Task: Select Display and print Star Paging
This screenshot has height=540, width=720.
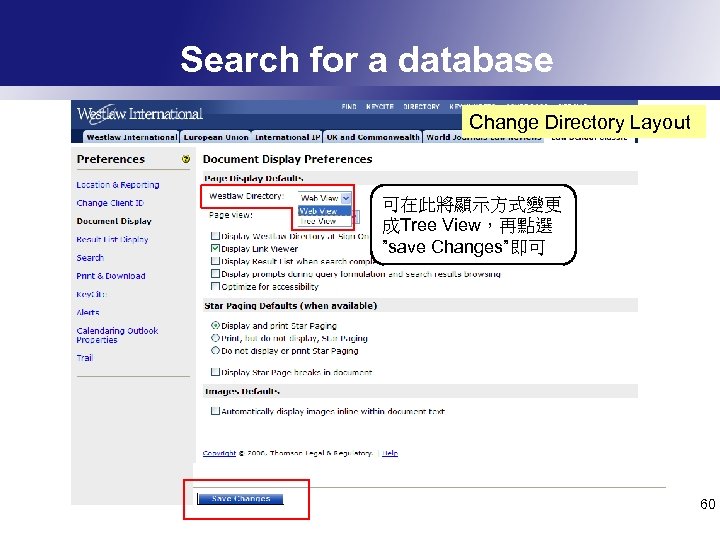Action: pos(215,326)
